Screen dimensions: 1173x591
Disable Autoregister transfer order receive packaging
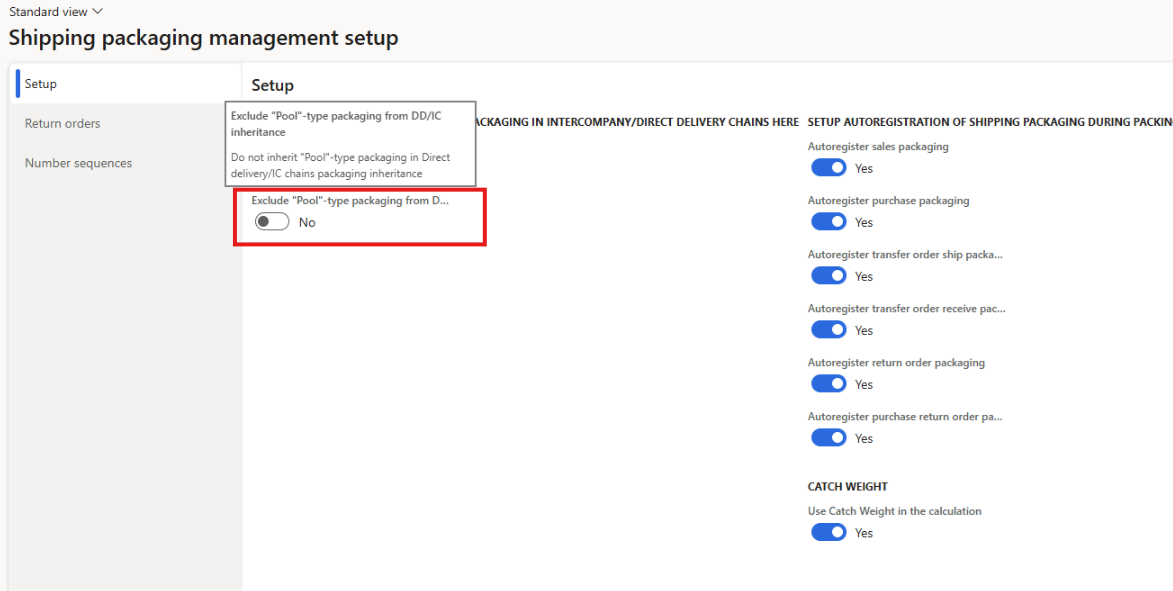[x=828, y=329]
